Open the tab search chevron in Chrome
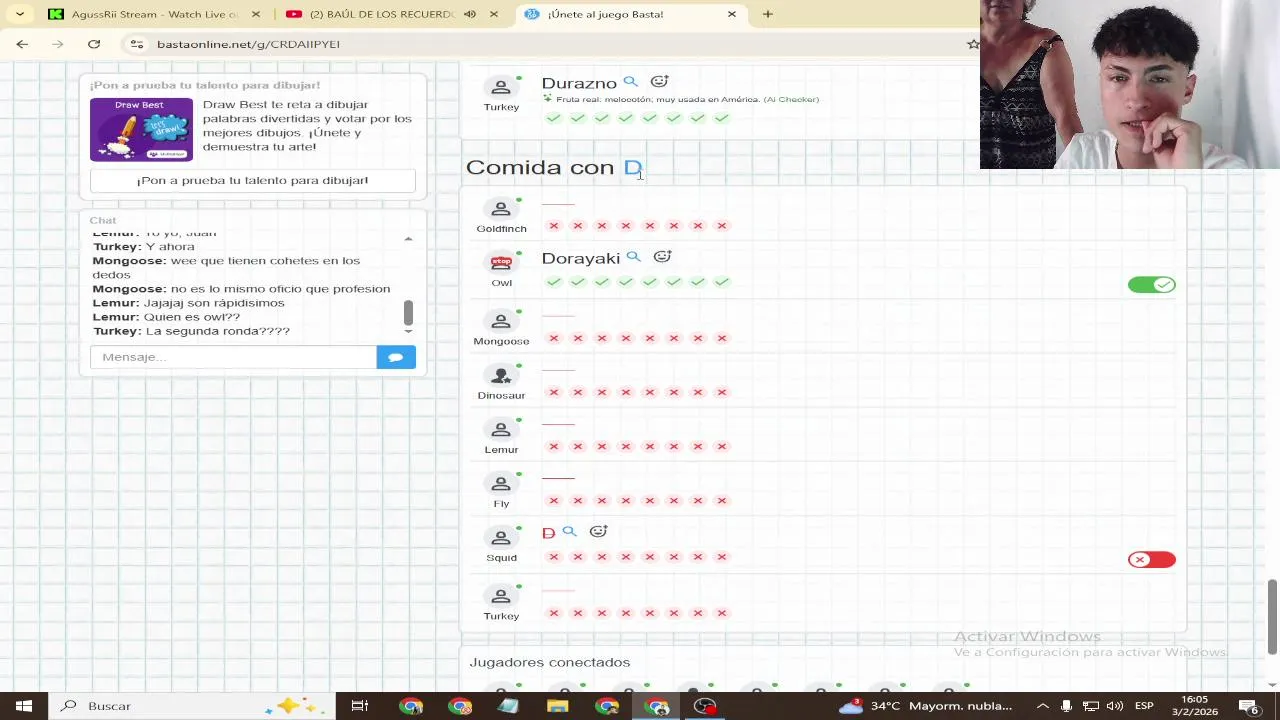1280x720 pixels. click(20, 14)
